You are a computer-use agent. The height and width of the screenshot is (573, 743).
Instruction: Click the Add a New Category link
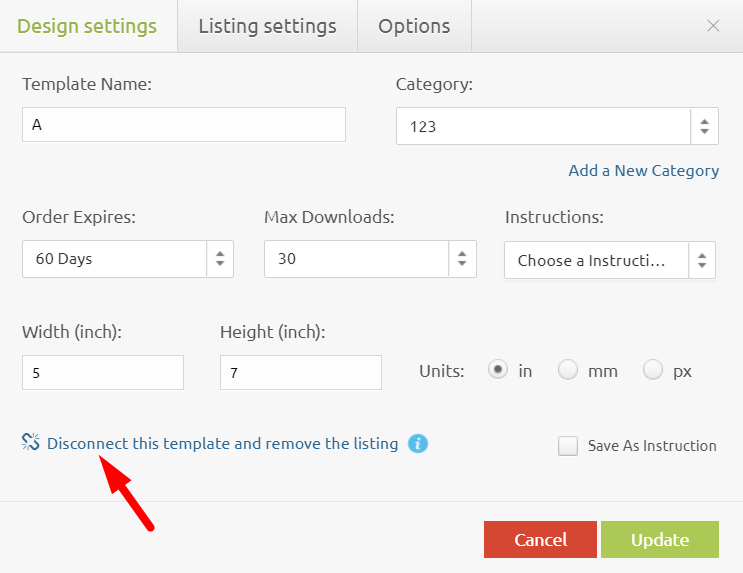643,170
